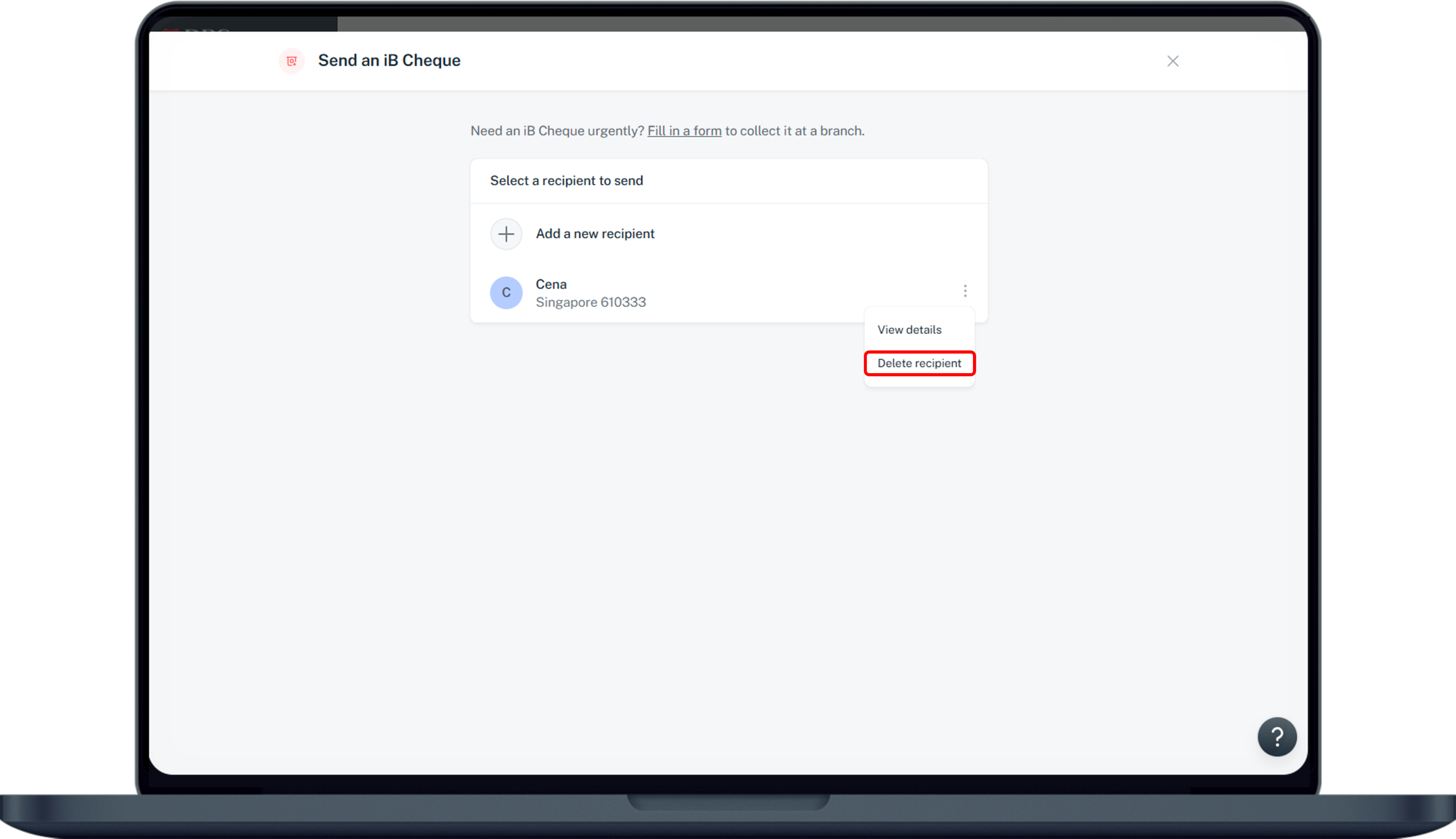Screen dimensions: 1456x839
Task: Click the plus icon to add recipient
Action: (506, 234)
